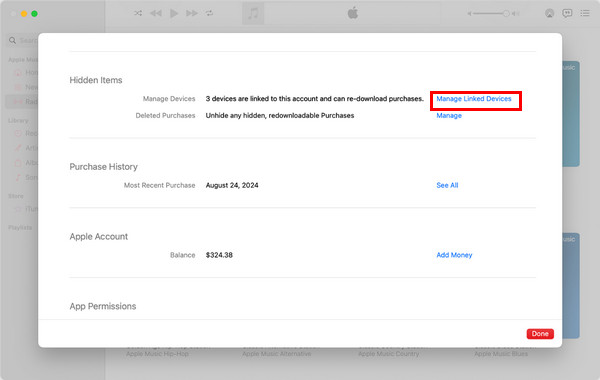Open See All purchase history
Image resolution: width=600 pixels, height=380 pixels.
coord(447,185)
